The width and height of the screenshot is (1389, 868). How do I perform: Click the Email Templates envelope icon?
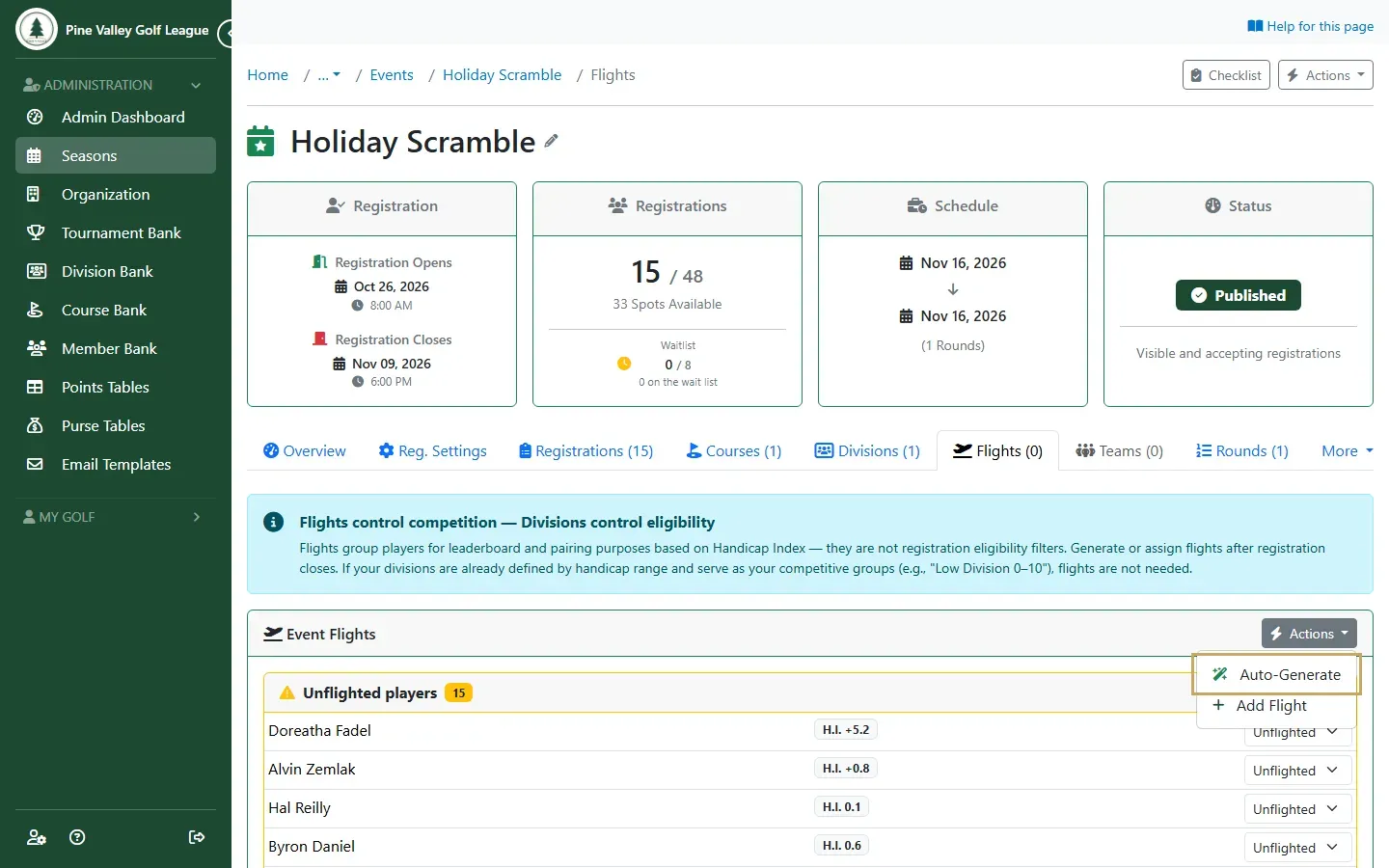coord(35,464)
